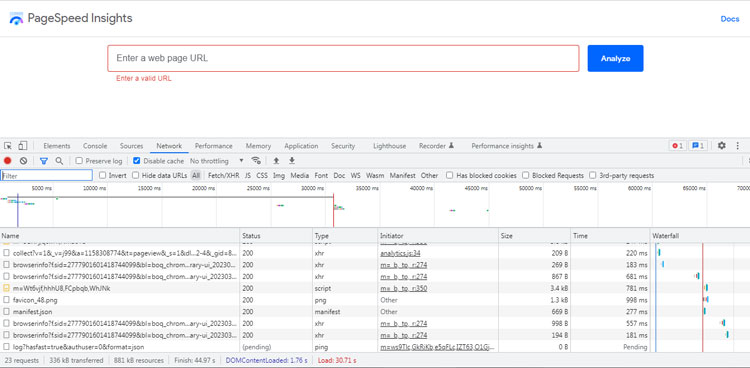Click the import HAR upload arrow
Image resolution: width=750 pixels, height=368 pixels.
pyautogui.click(x=276, y=161)
